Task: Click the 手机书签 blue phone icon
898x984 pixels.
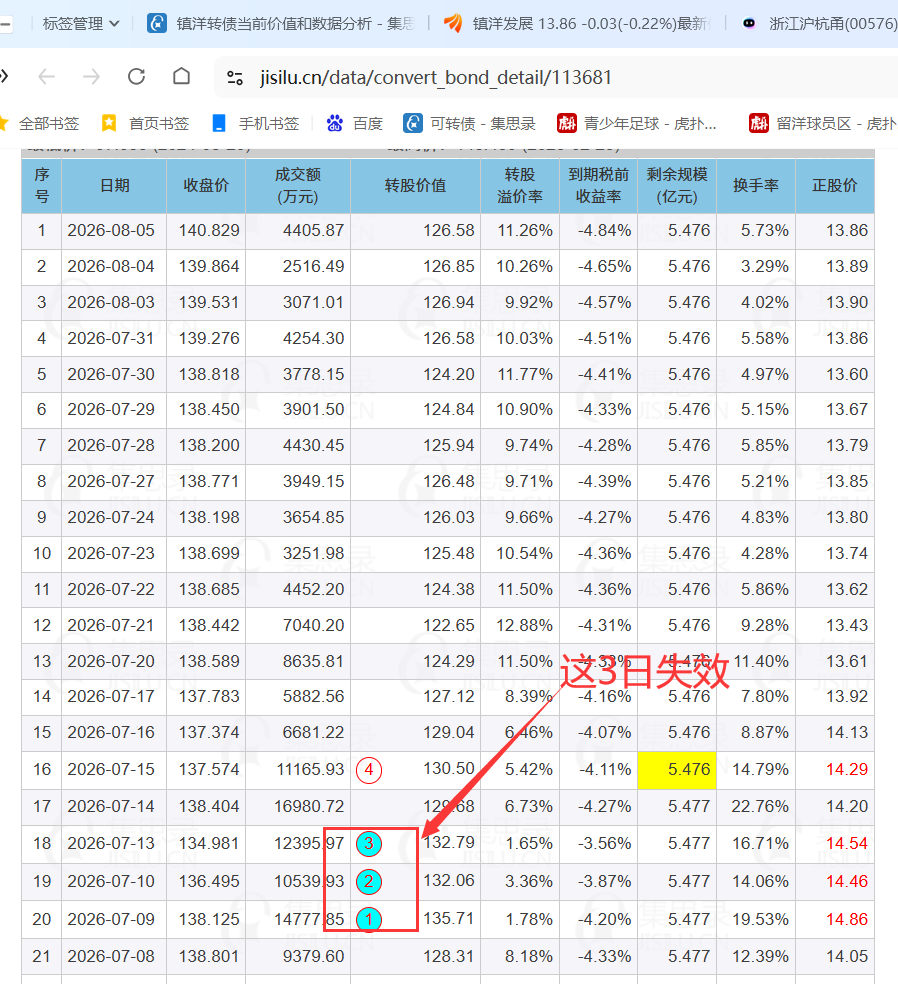Action: click(x=219, y=123)
